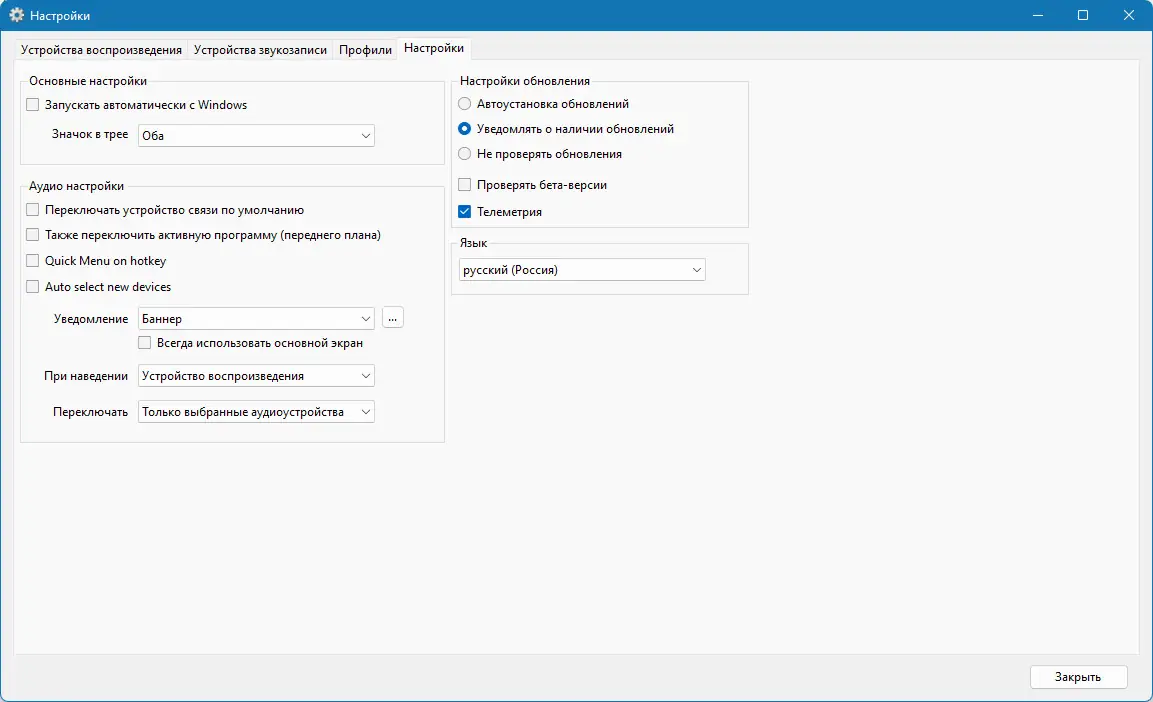The image size is (1153, 702).
Task: Check Quick Menu on hotkey option
Action: 32,261
